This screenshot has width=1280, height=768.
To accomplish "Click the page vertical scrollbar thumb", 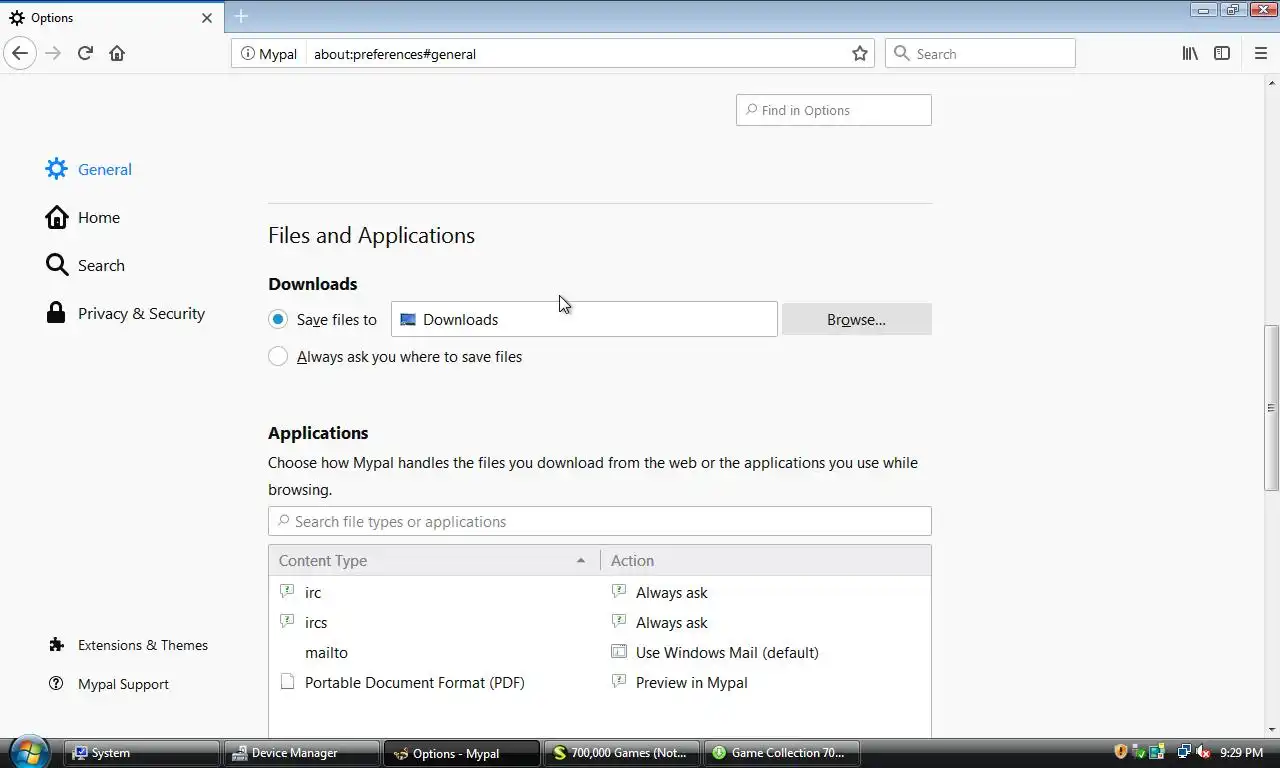I will [1272, 406].
